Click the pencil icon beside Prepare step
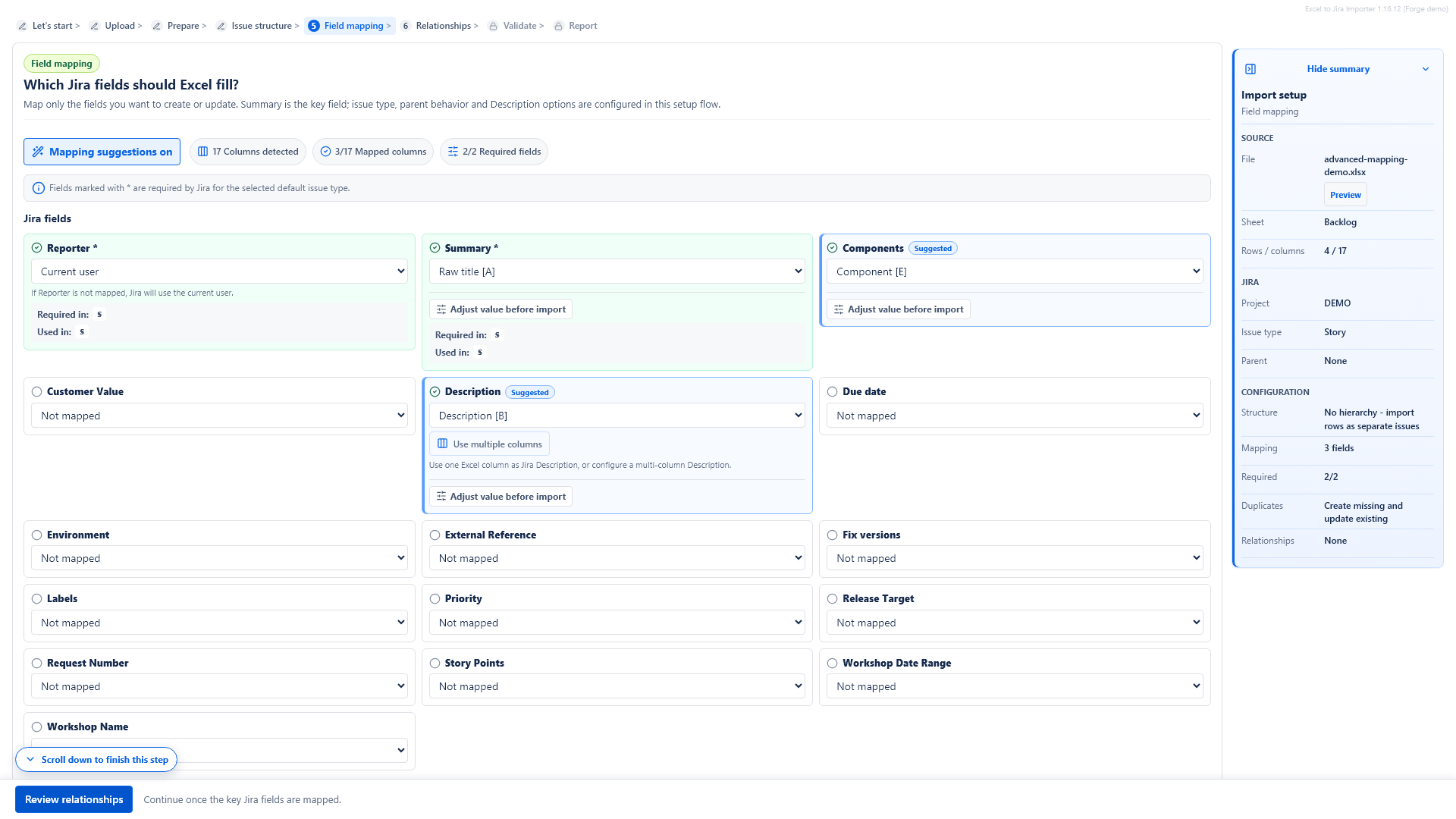This screenshot has height=819, width=1456. pyautogui.click(x=157, y=26)
